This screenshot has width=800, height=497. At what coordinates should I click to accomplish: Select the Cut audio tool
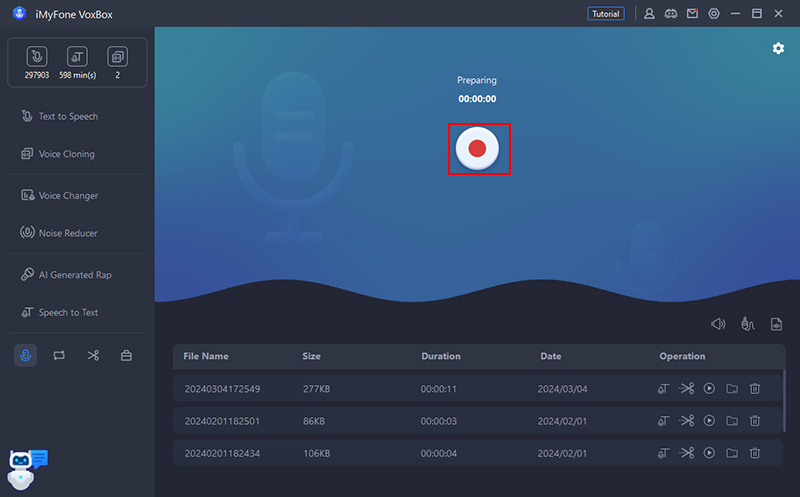point(93,355)
